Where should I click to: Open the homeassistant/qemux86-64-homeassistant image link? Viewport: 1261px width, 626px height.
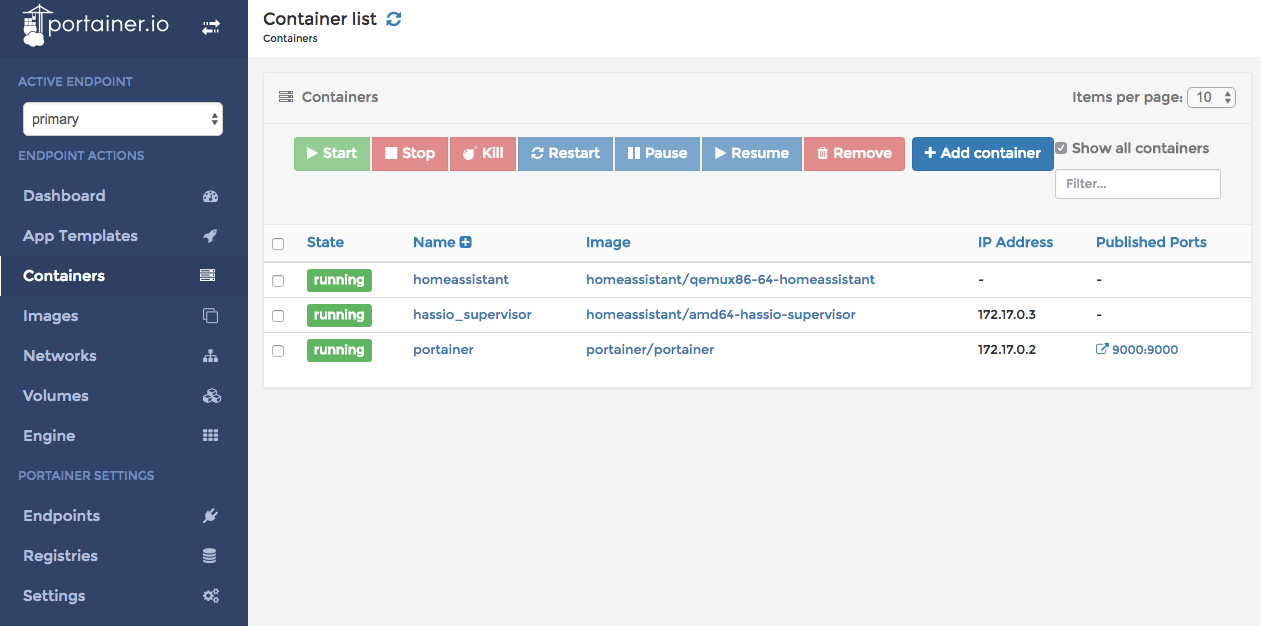[730, 280]
